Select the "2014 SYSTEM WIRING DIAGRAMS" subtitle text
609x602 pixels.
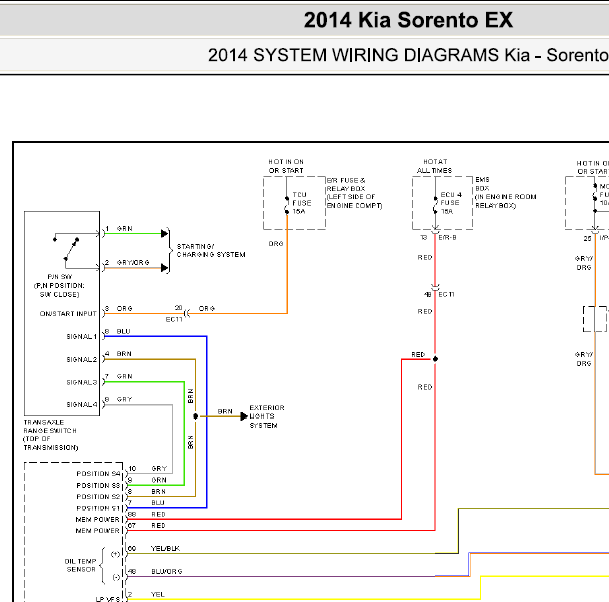pyautogui.click(x=354, y=55)
